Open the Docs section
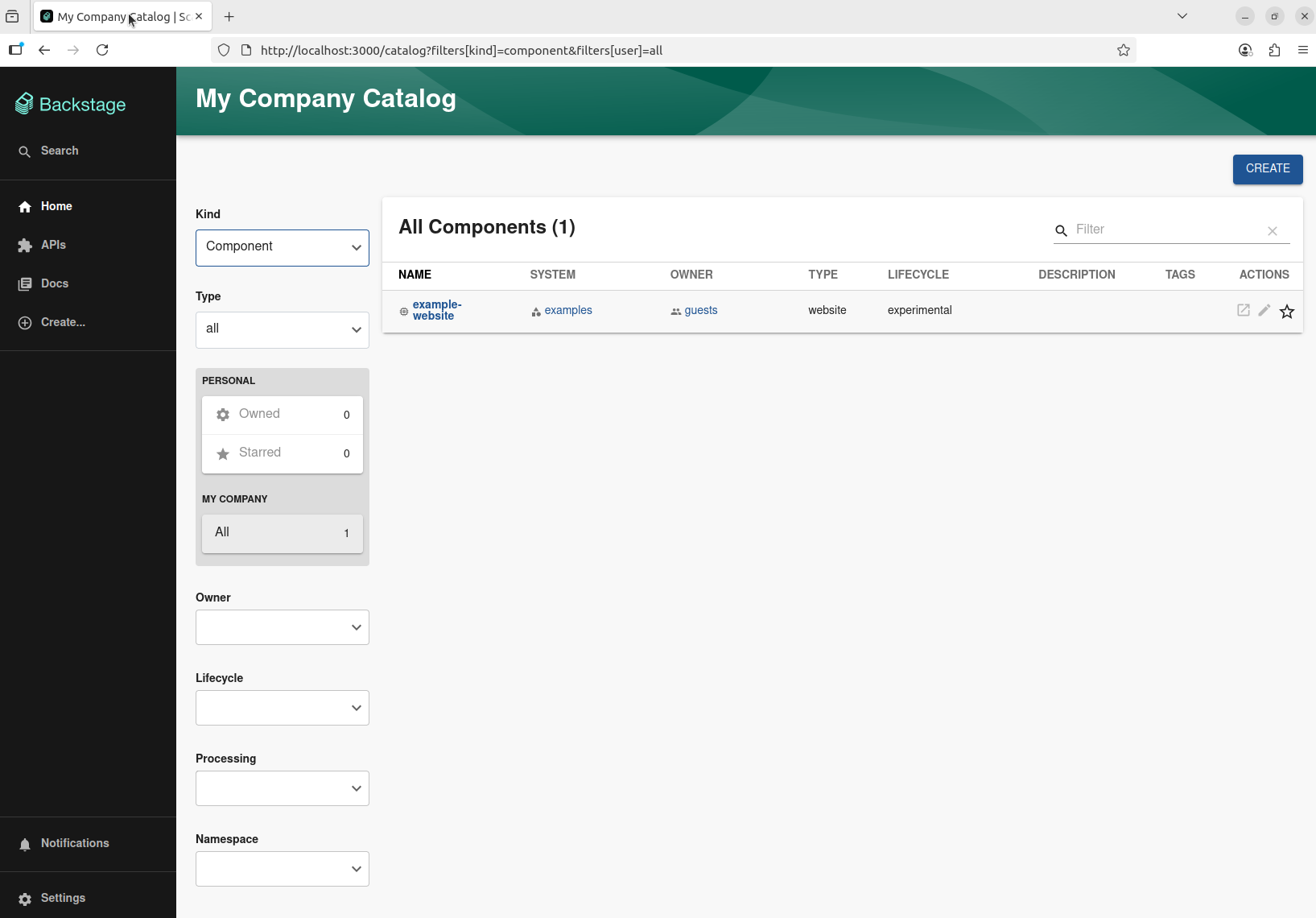 point(54,283)
